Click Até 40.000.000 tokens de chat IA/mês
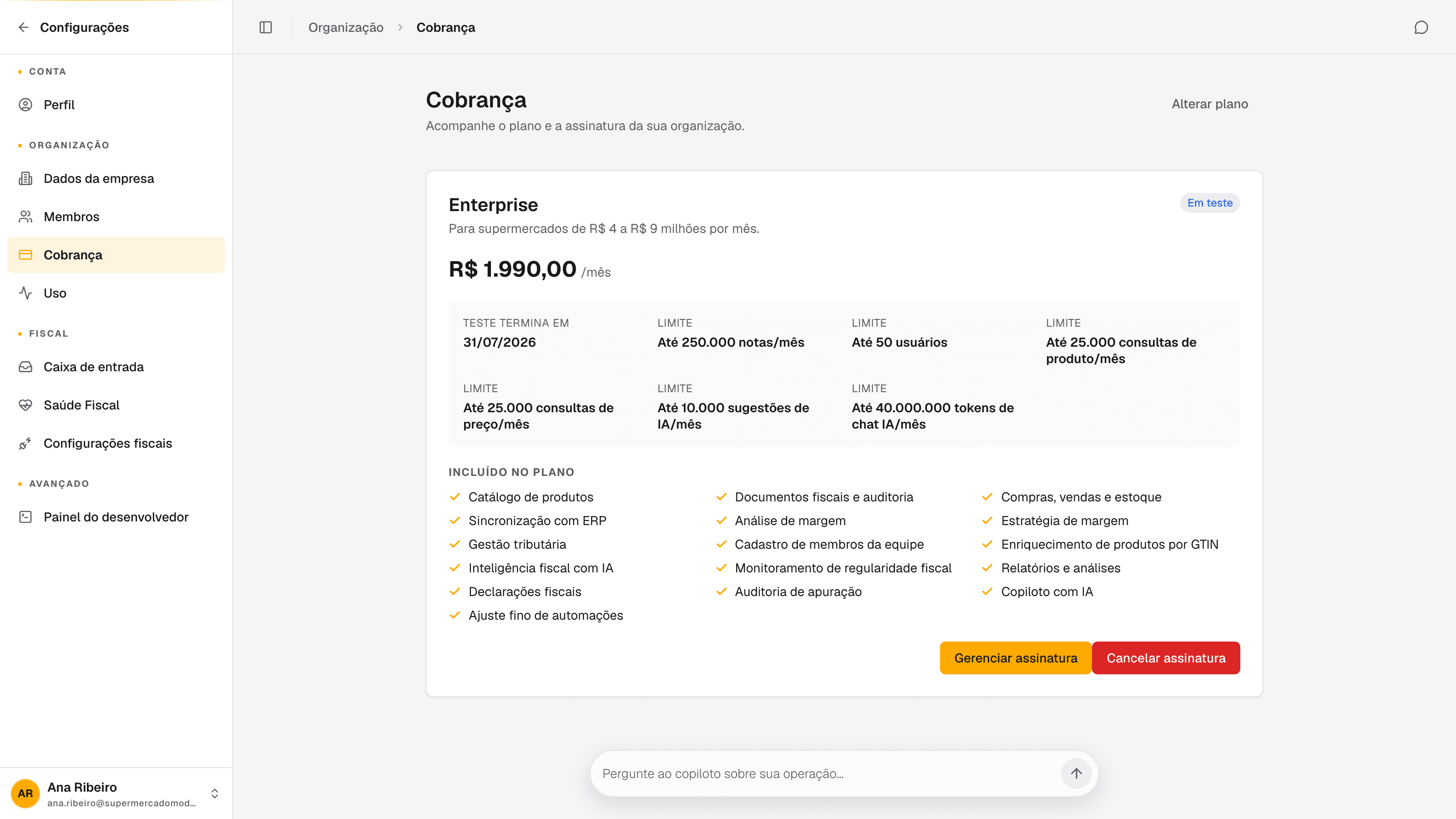Image resolution: width=1456 pixels, height=819 pixels. 933,416
